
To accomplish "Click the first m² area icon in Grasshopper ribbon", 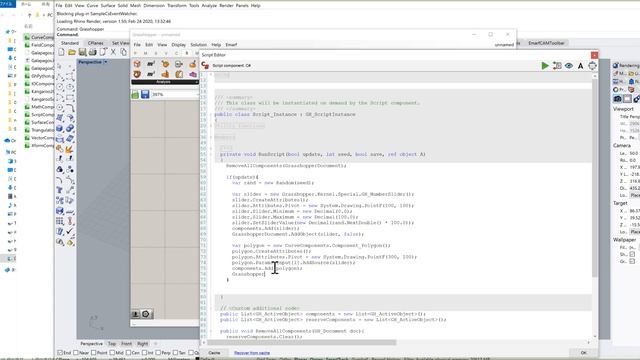I will (151, 64).
